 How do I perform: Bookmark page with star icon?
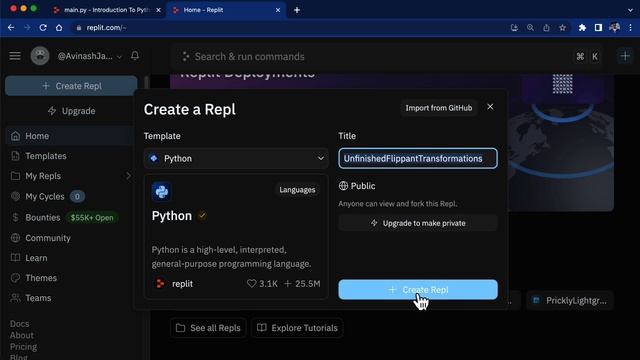point(562,28)
